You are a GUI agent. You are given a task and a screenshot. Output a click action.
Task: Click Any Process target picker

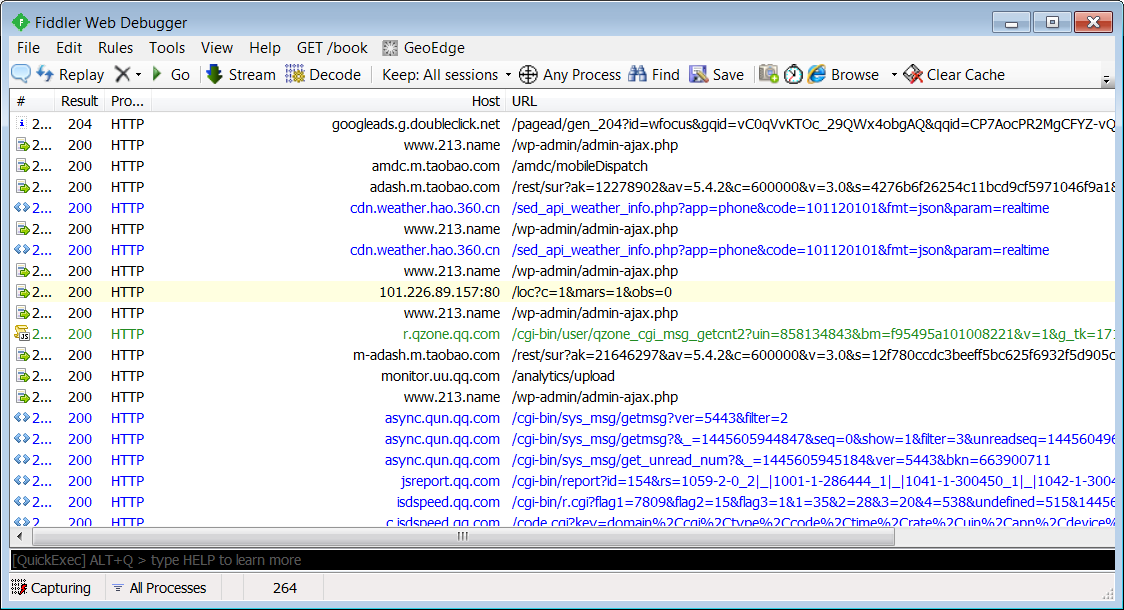(570, 75)
